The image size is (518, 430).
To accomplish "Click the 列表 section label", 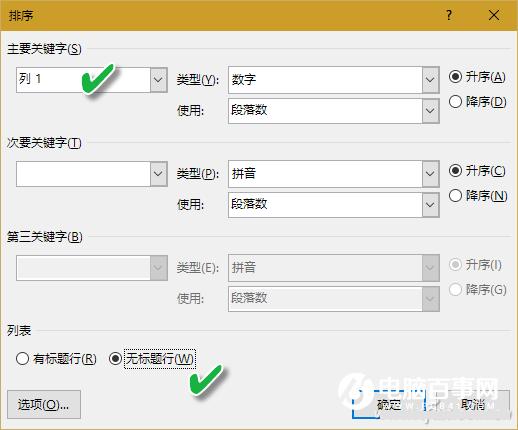I will 19,331.
